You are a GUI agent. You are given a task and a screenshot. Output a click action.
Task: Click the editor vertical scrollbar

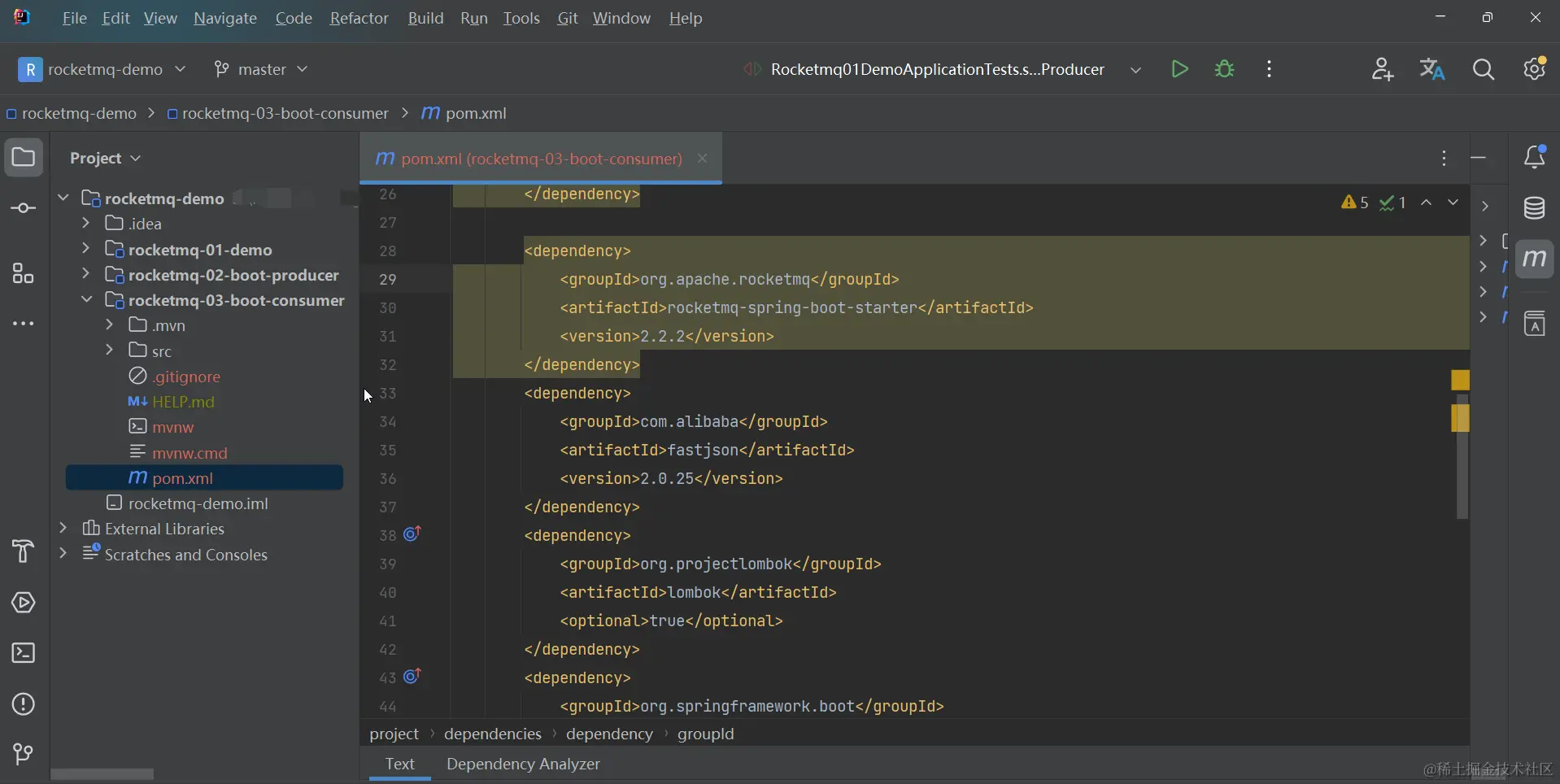coord(1462,455)
